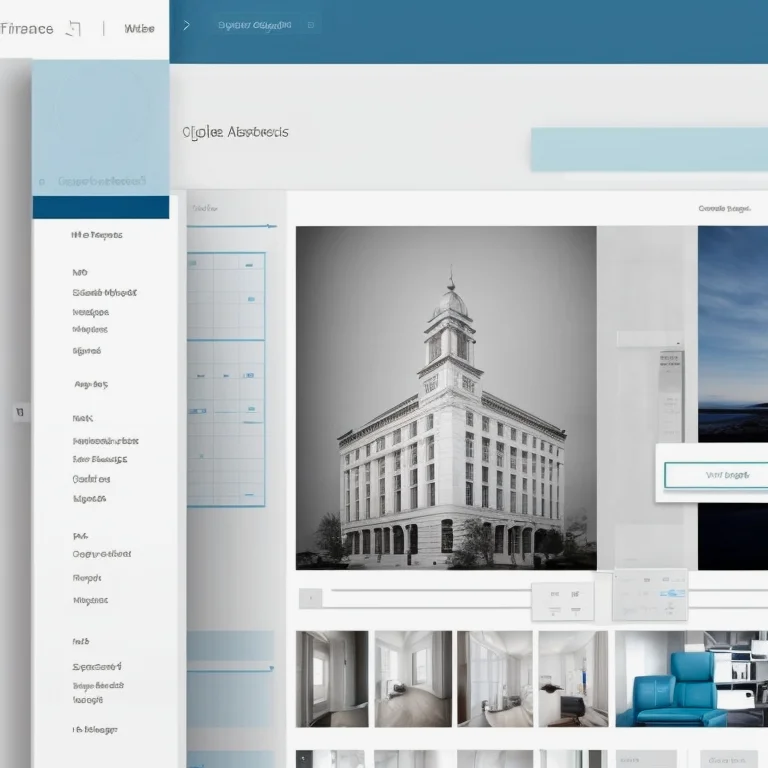This screenshot has width=768, height=768.
Task: Toggle the blue switch in the lower-left grid cell
Action: point(197,411)
